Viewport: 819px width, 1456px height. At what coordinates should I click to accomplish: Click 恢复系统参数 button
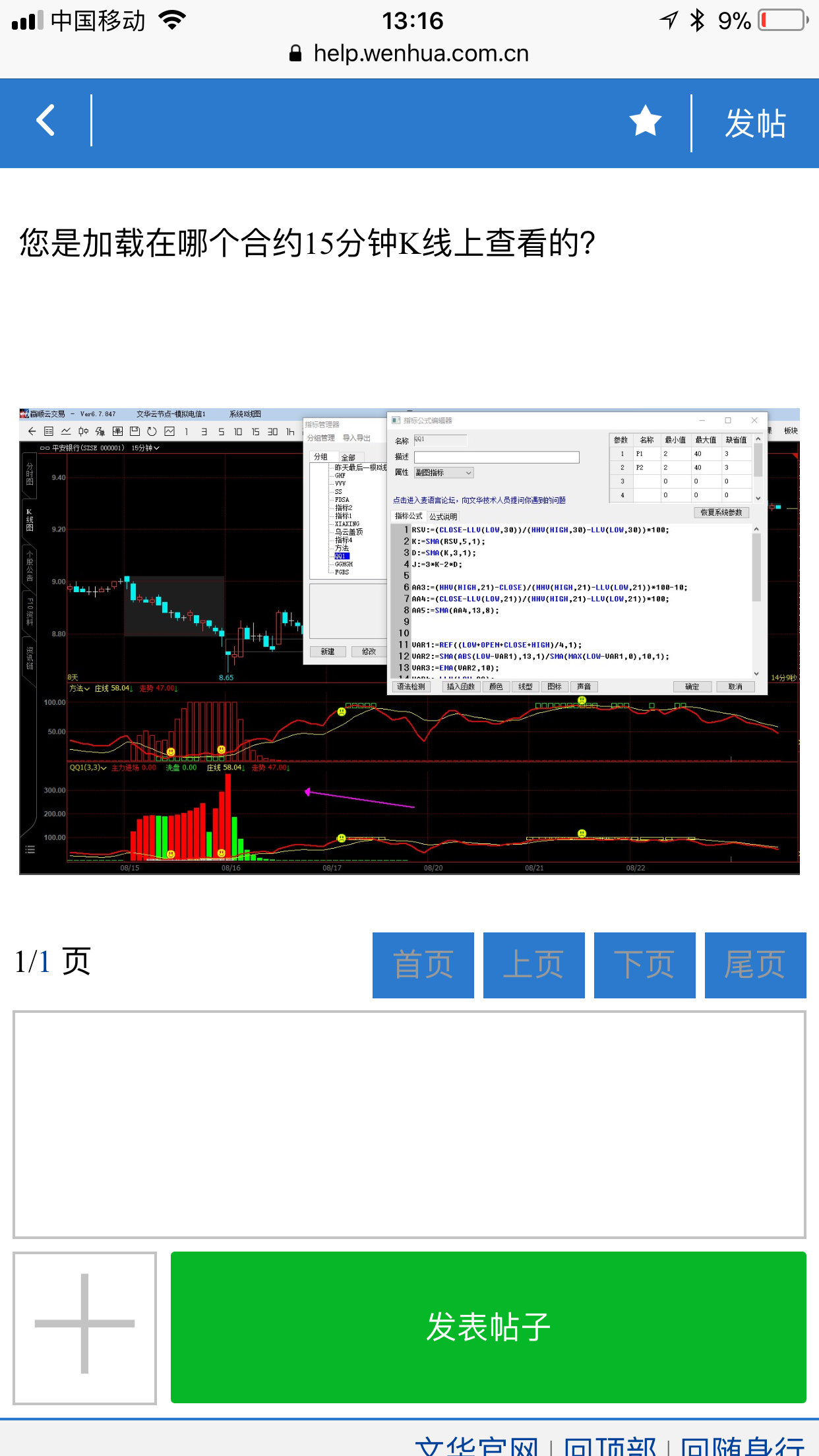[x=721, y=512]
